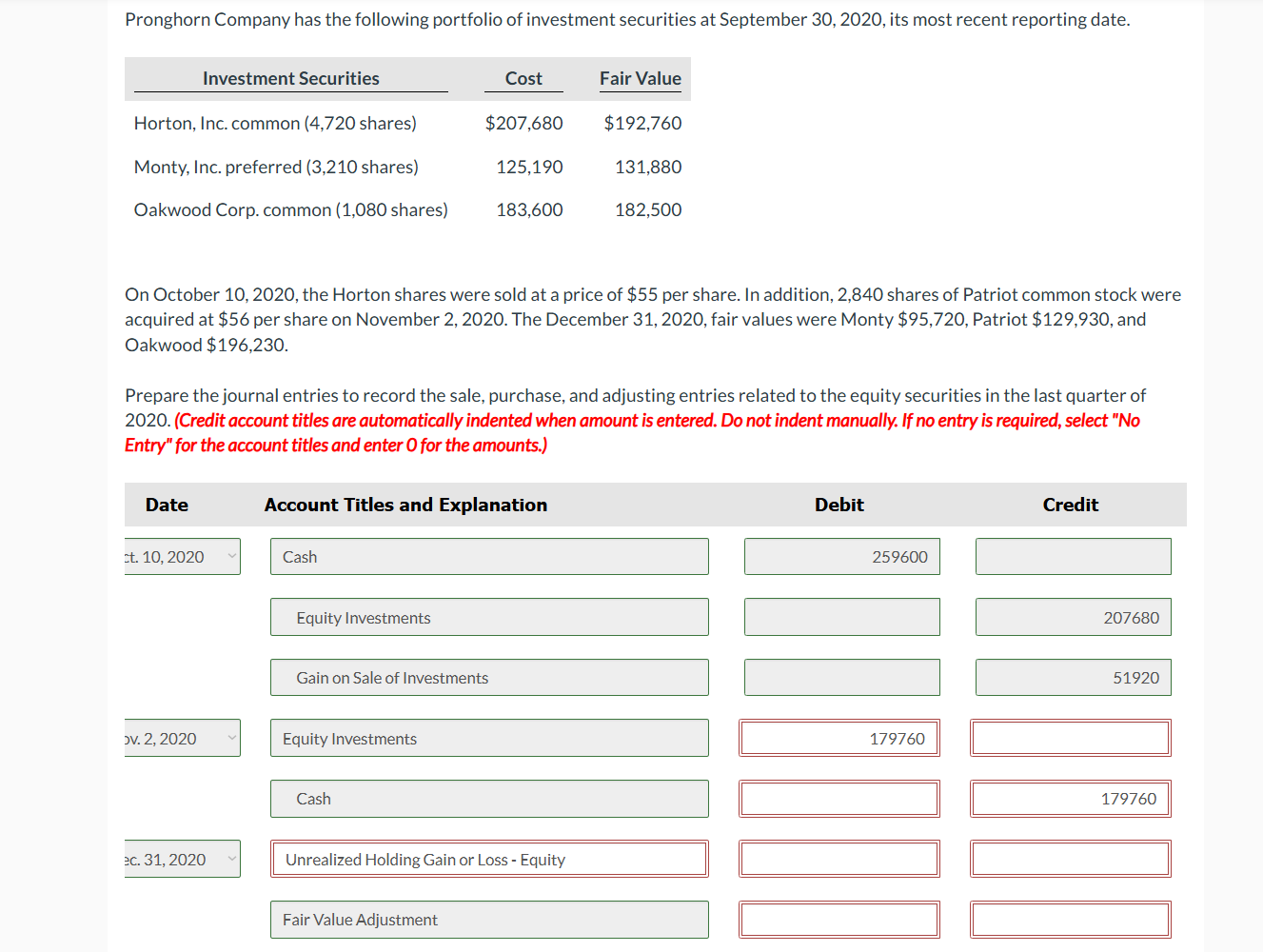Open the Oct. 10, 2020 date dropdown
This screenshot has width=1263, height=952.
pyautogui.click(x=182, y=557)
